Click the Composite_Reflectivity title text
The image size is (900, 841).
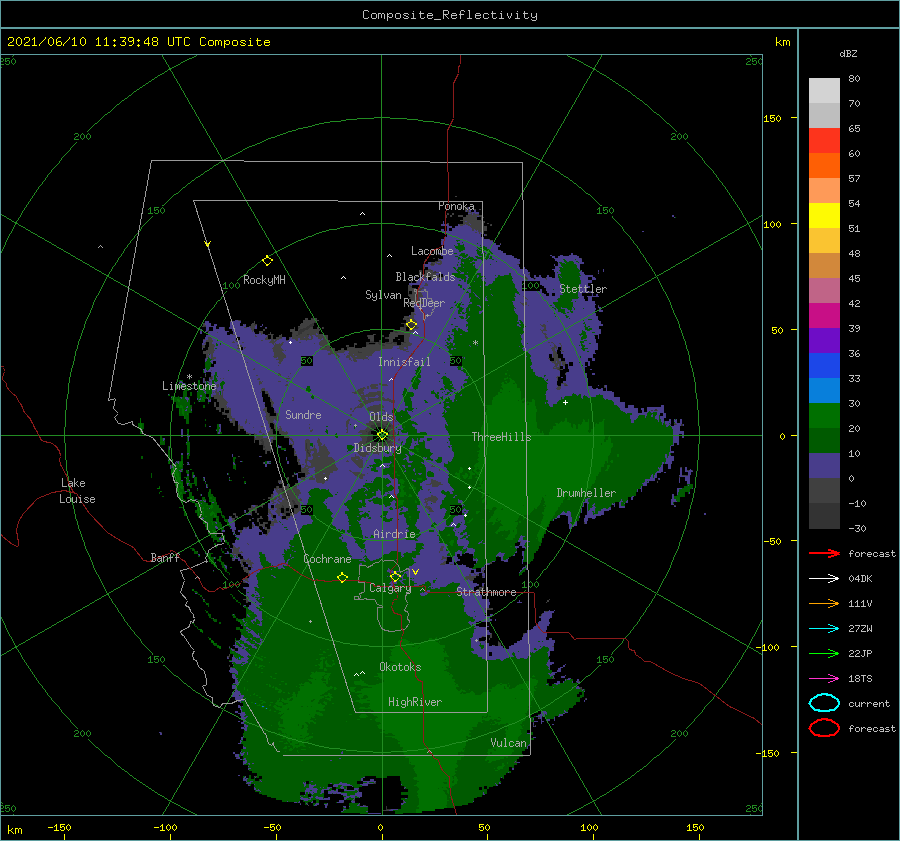click(x=450, y=15)
